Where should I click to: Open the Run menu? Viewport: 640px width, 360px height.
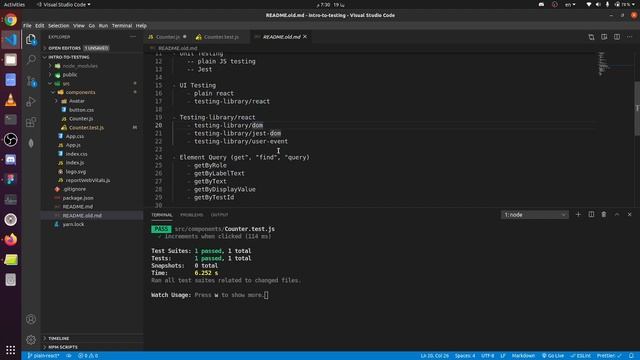click(x=103, y=26)
